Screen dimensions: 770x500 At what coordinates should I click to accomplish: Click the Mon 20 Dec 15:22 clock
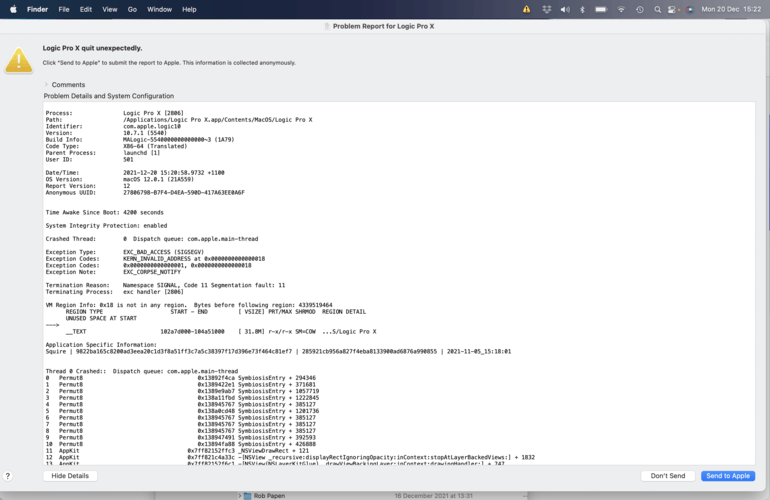coord(731,9)
